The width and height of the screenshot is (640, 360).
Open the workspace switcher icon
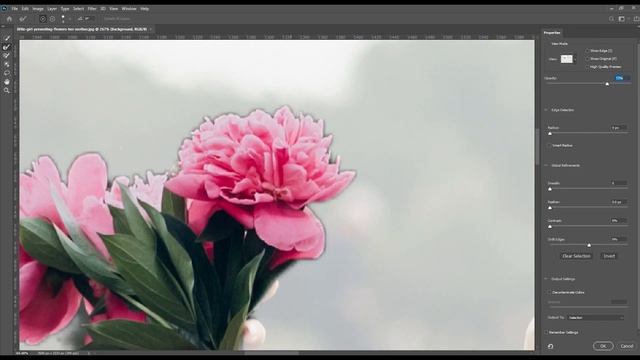(x=622, y=19)
